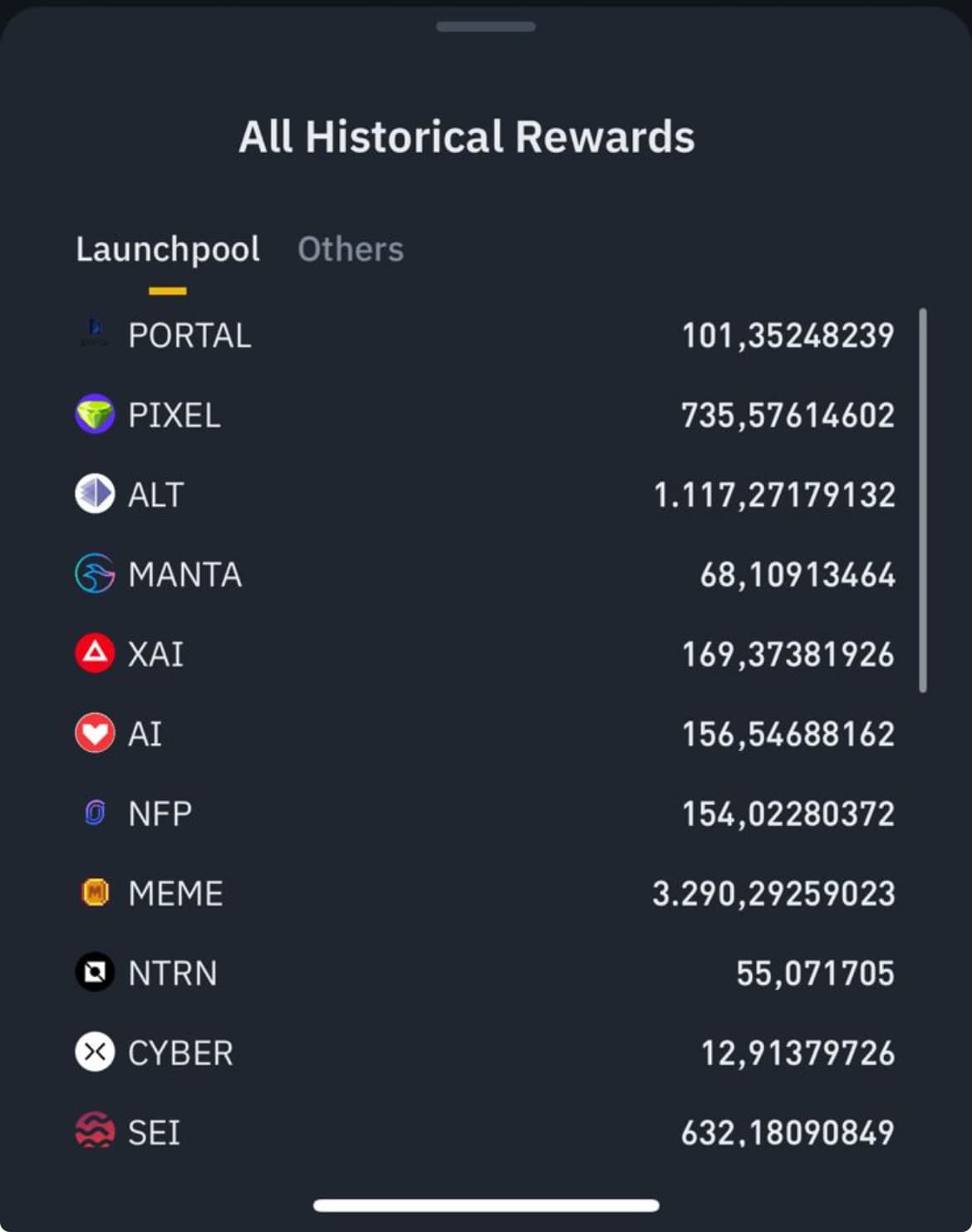Click the XAI red triangle icon
Viewport: 972px width, 1232px height.
pos(95,653)
